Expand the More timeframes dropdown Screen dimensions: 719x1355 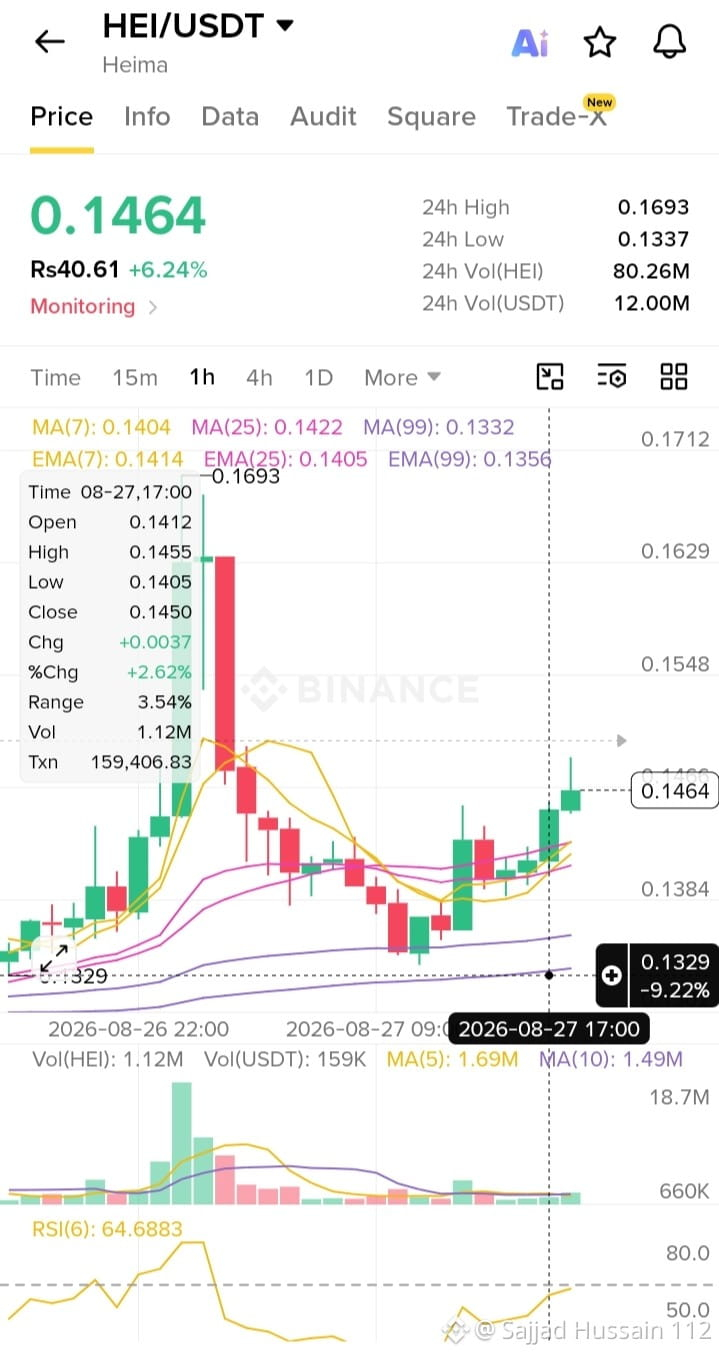(402, 377)
